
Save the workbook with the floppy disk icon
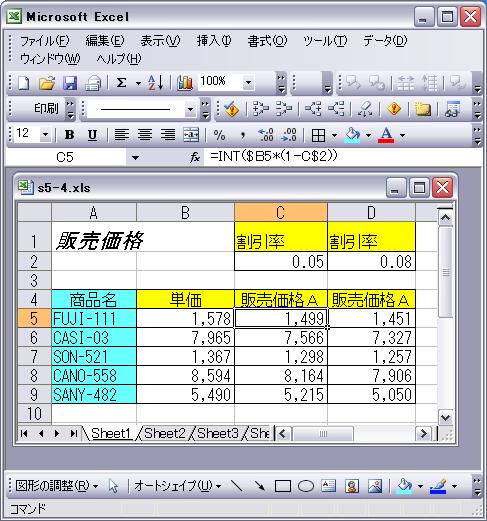[70, 83]
